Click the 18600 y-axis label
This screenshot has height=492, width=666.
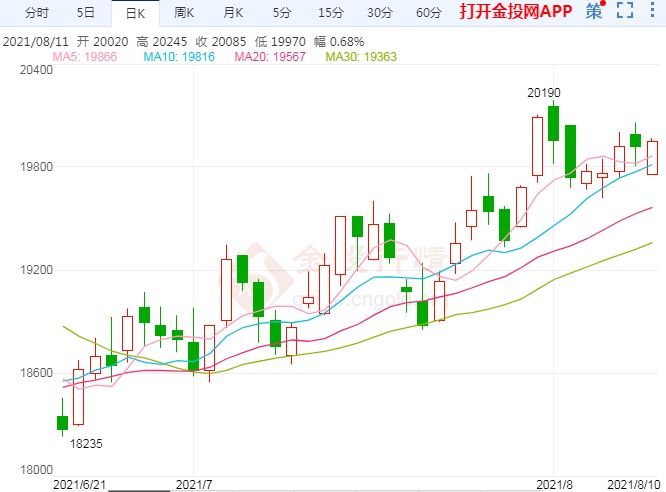(x=37, y=373)
